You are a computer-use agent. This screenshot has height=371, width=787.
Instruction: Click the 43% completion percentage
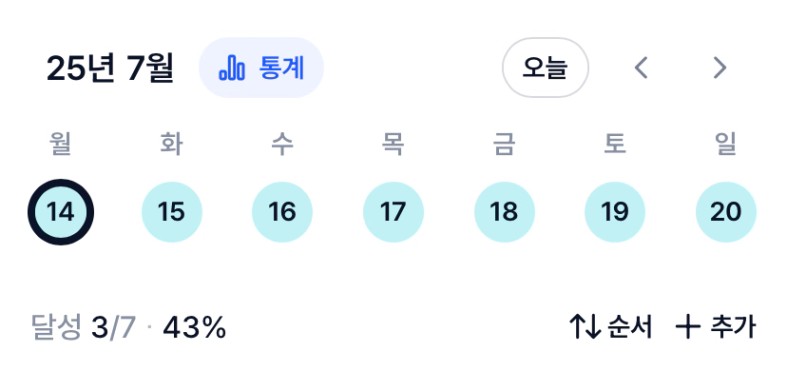tap(194, 328)
